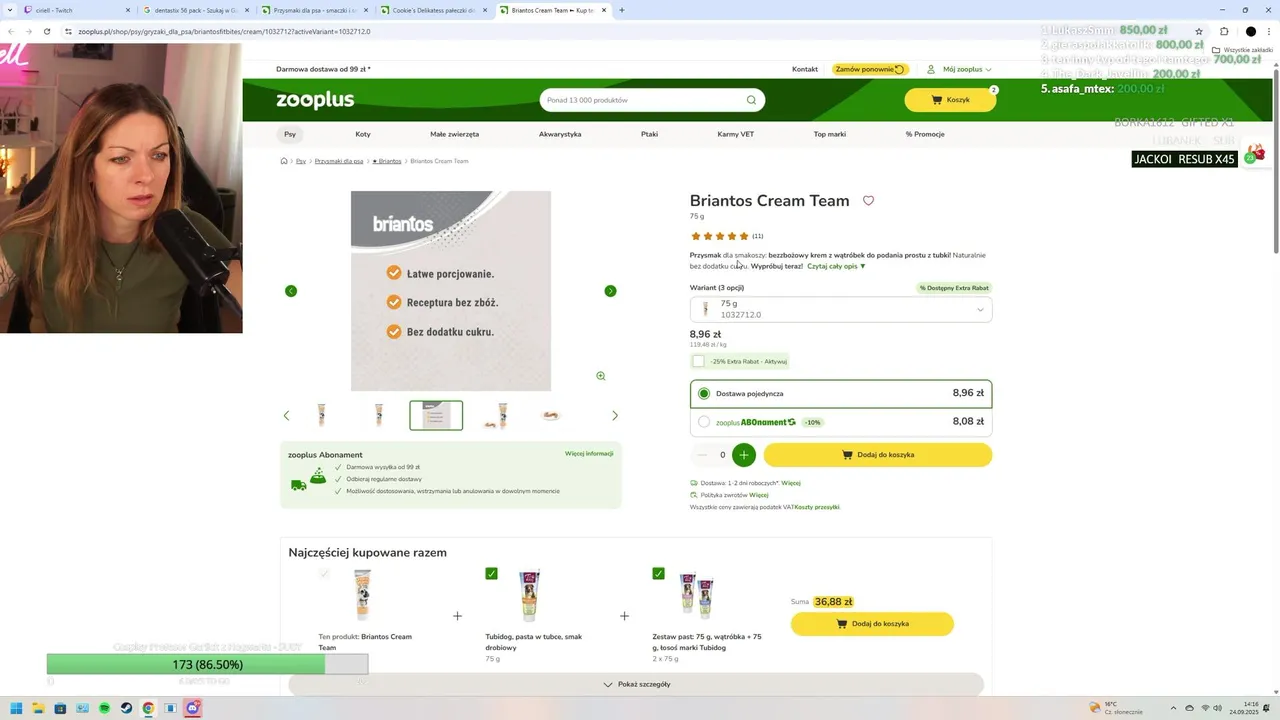
Task: Click the zooplus logo
Action: [315, 100]
